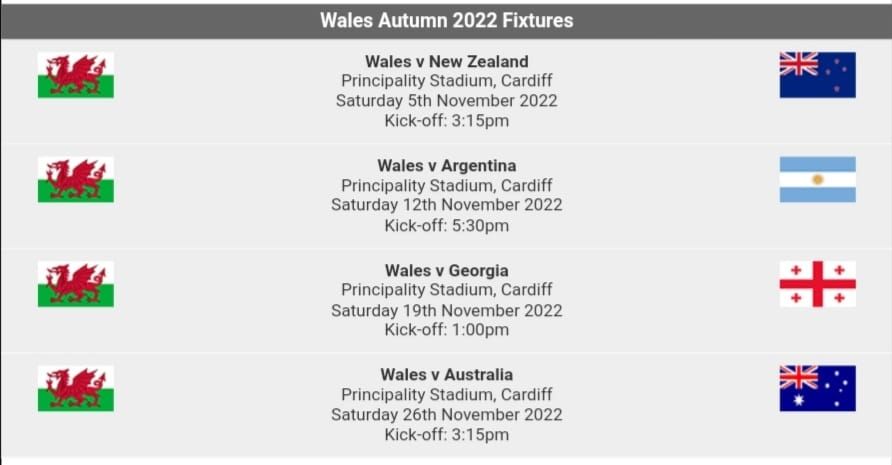Click the Wales Autumn 2022 Fixtures header
The image size is (892, 465).
446,20
